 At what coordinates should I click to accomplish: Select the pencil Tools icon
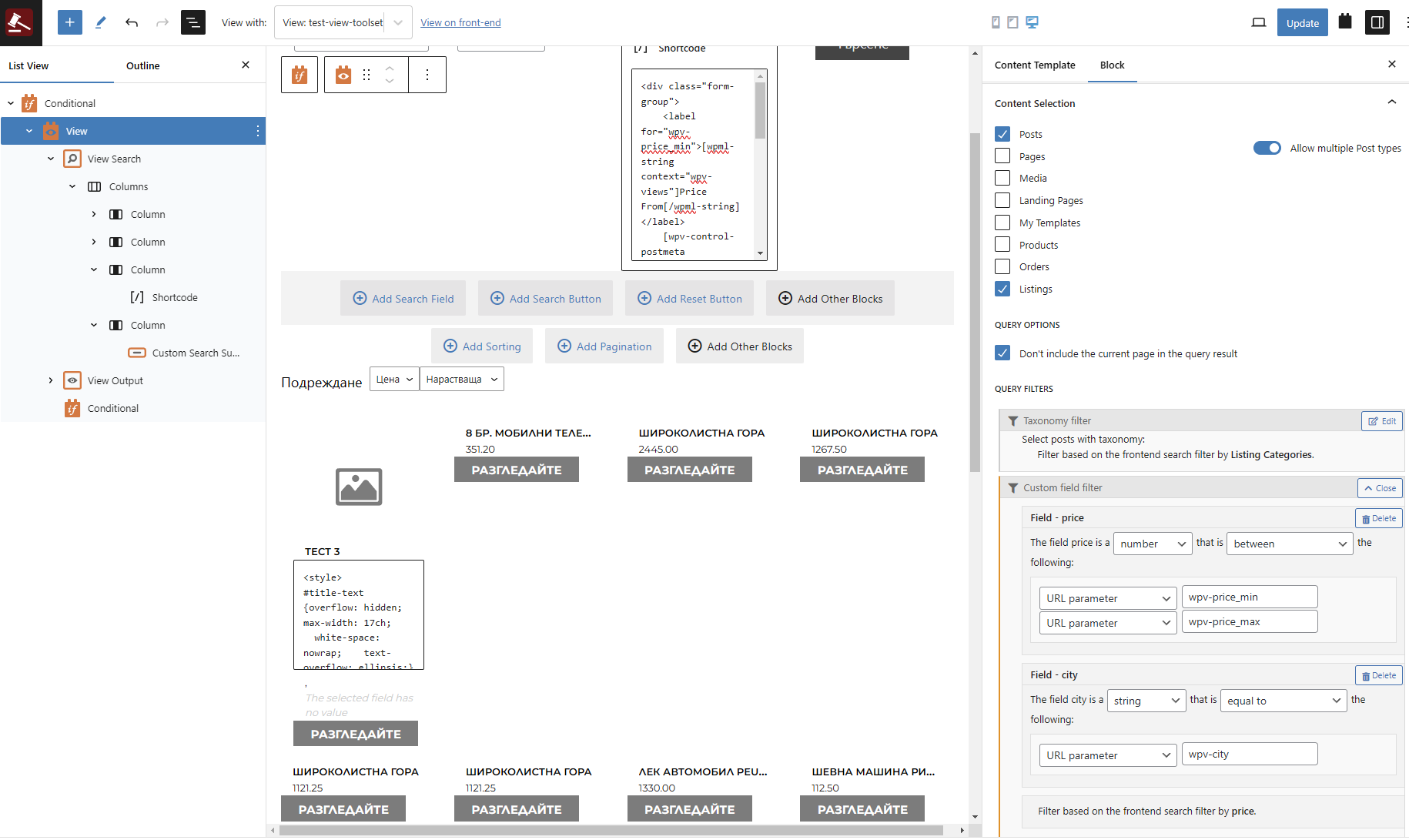(x=101, y=22)
